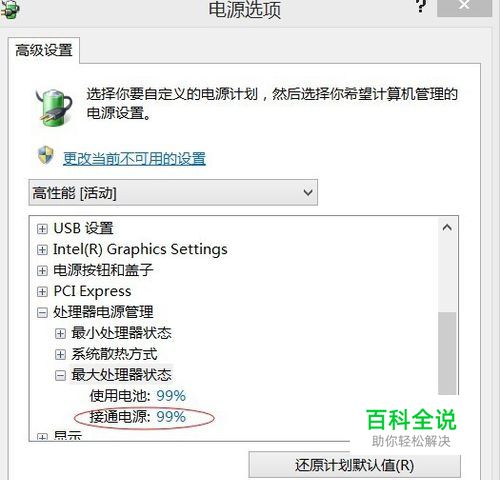The image size is (500, 480).
Task: Click 更改当前不可用的设置 link
Action: point(134,159)
